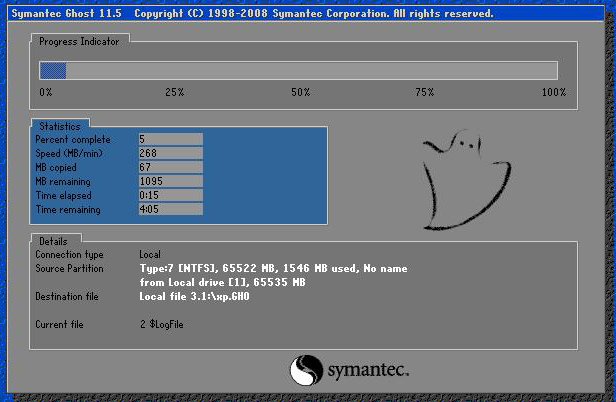Click the Statistics panel heading
Viewport: 616px width, 402px height.
(x=60, y=126)
